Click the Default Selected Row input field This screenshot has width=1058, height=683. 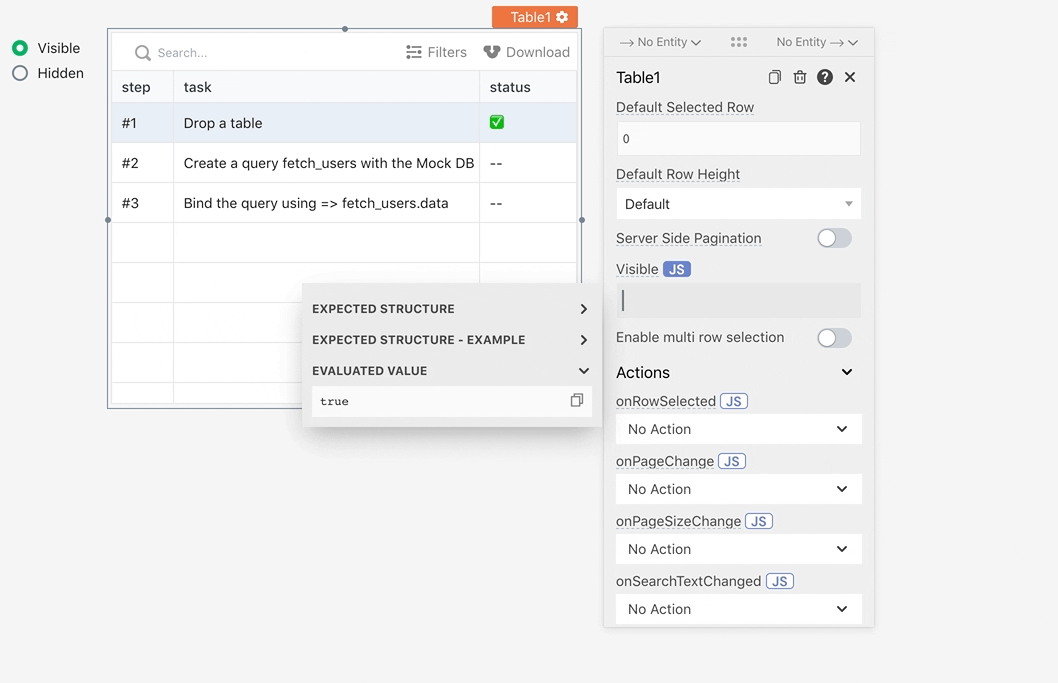click(x=738, y=138)
